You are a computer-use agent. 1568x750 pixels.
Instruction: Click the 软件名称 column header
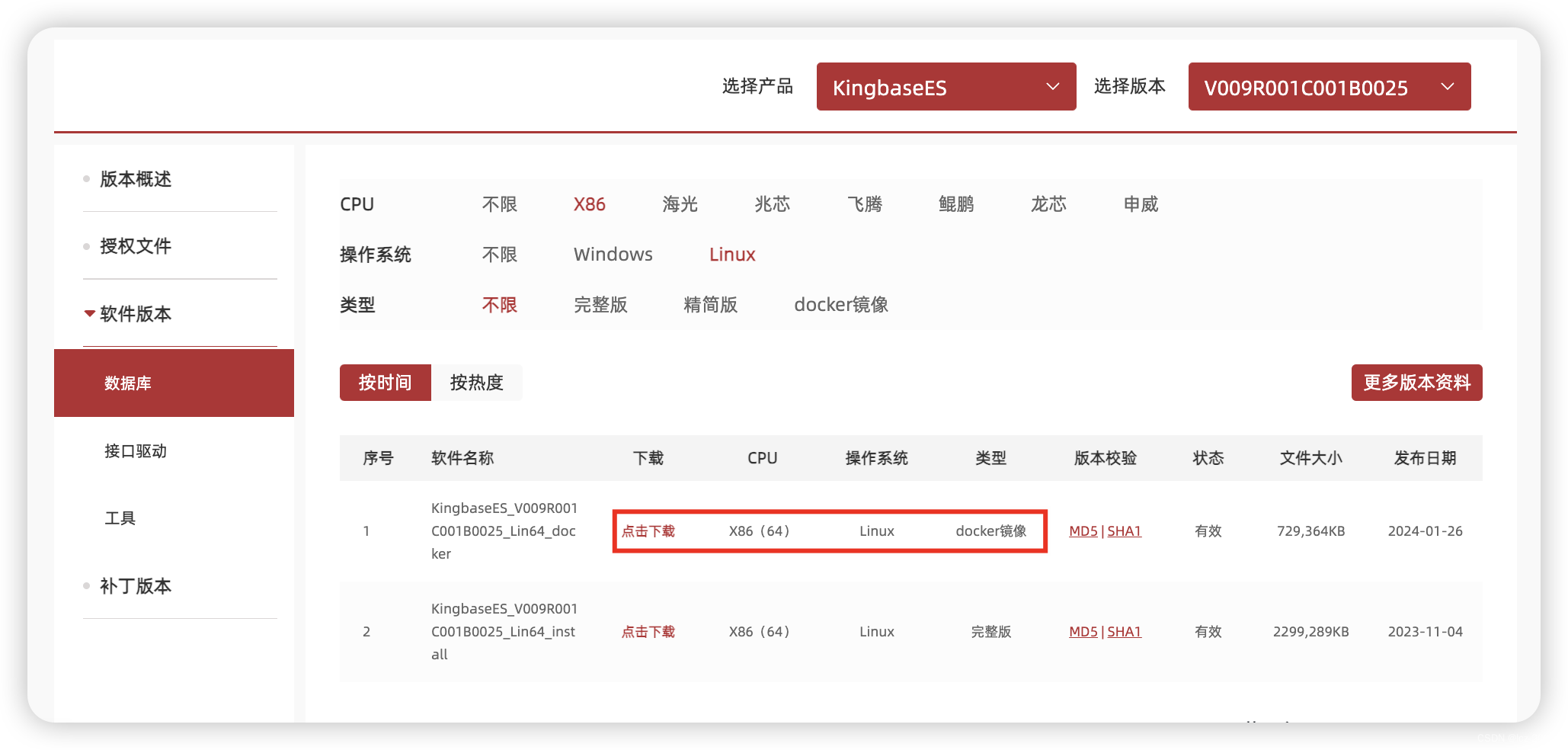point(462,458)
